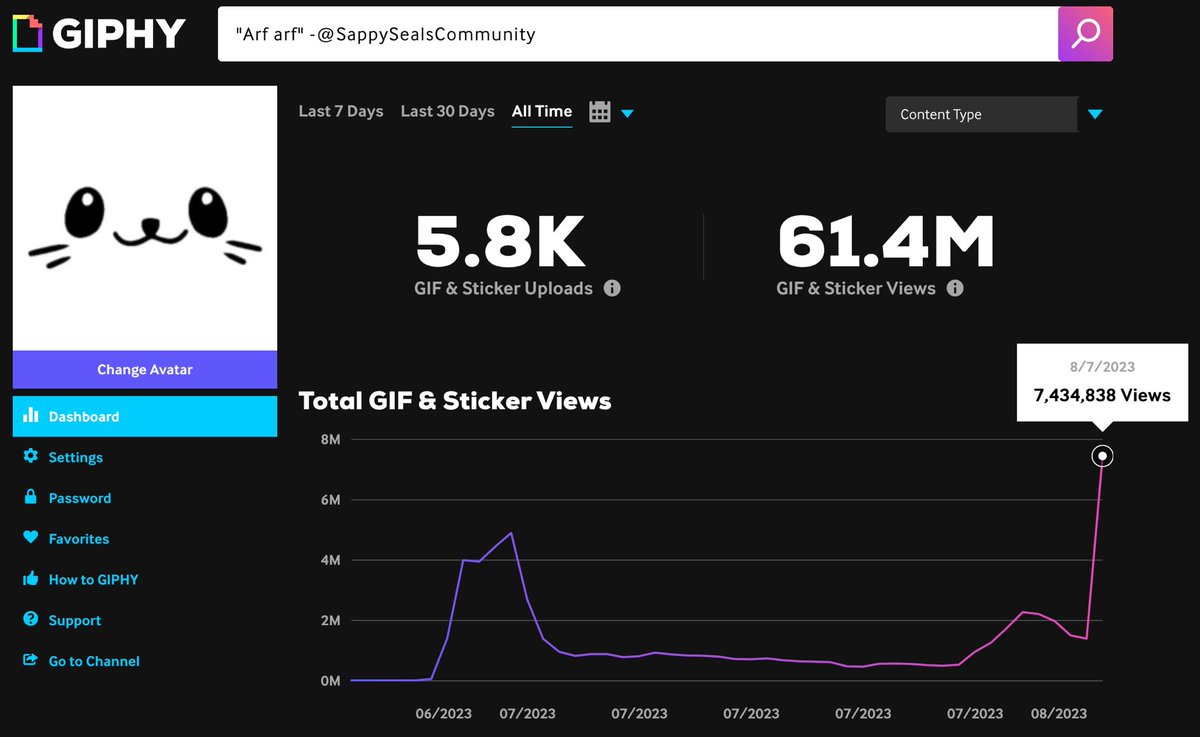Image resolution: width=1200 pixels, height=737 pixels.
Task: Open the Content Type dropdown
Action: [x=981, y=114]
